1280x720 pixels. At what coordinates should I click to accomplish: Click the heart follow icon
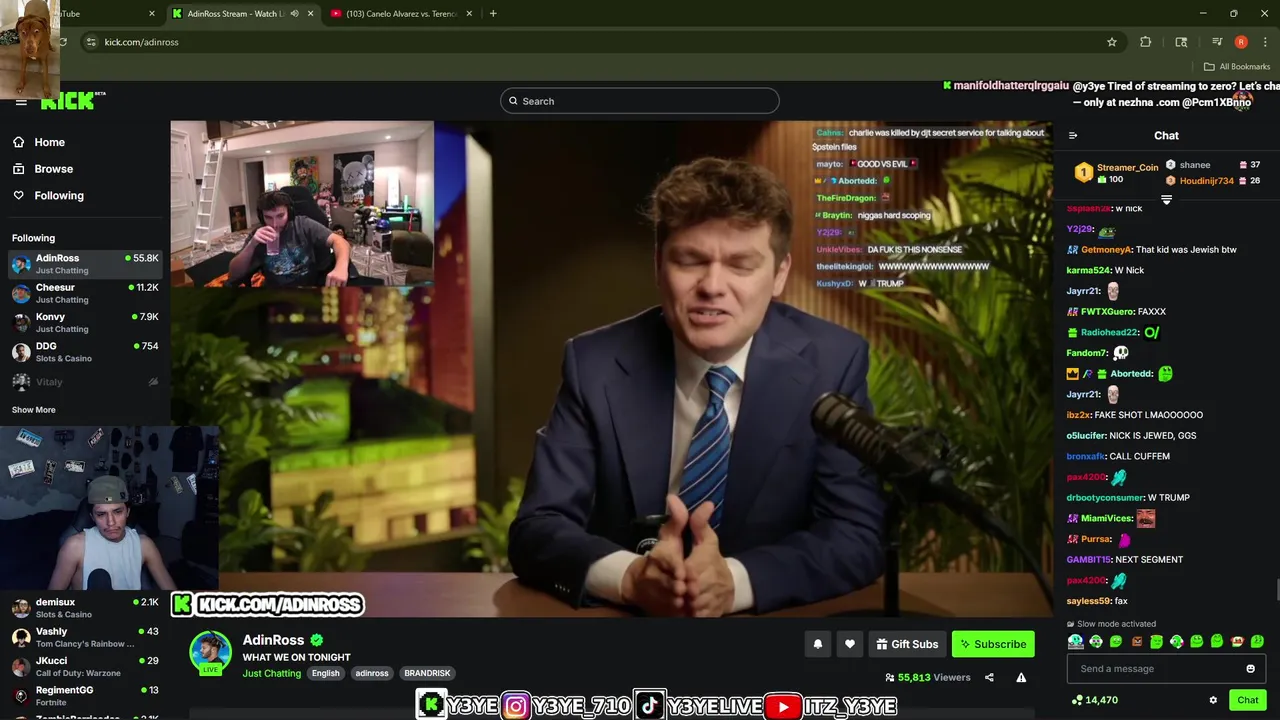(850, 644)
